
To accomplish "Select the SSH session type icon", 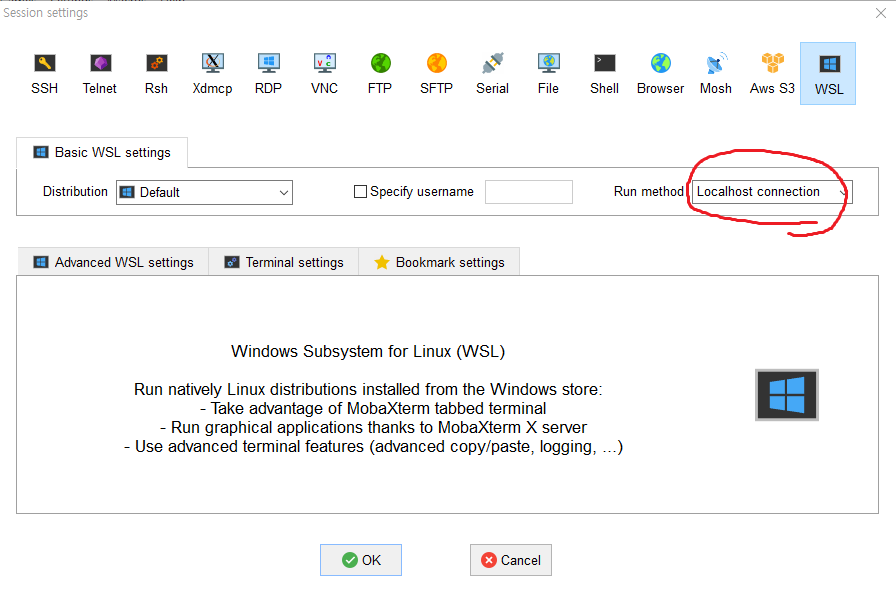I will pyautogui.click(x=45, y=74).
